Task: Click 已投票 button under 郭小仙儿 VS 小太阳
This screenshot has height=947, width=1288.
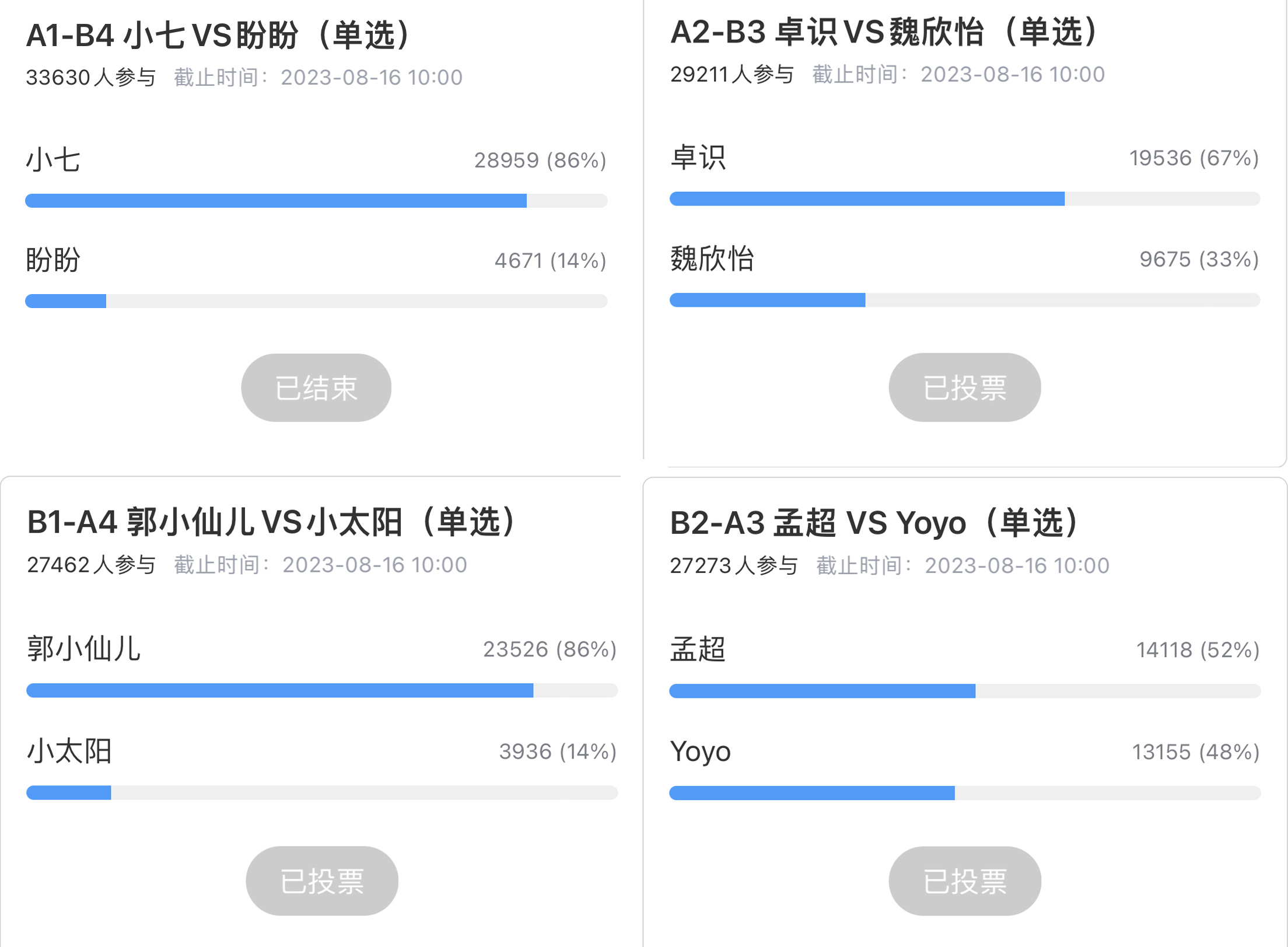Action: pyautogui.click(x=322, y=880)
